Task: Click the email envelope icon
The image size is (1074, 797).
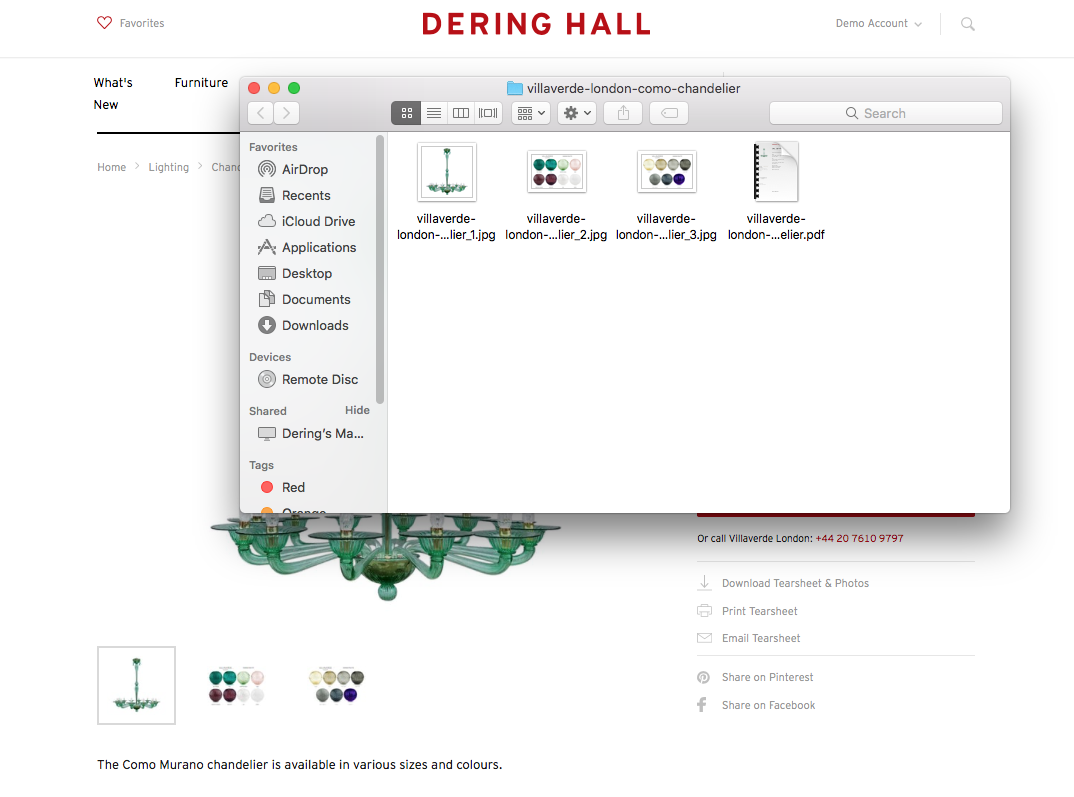Action: (704, 638)
